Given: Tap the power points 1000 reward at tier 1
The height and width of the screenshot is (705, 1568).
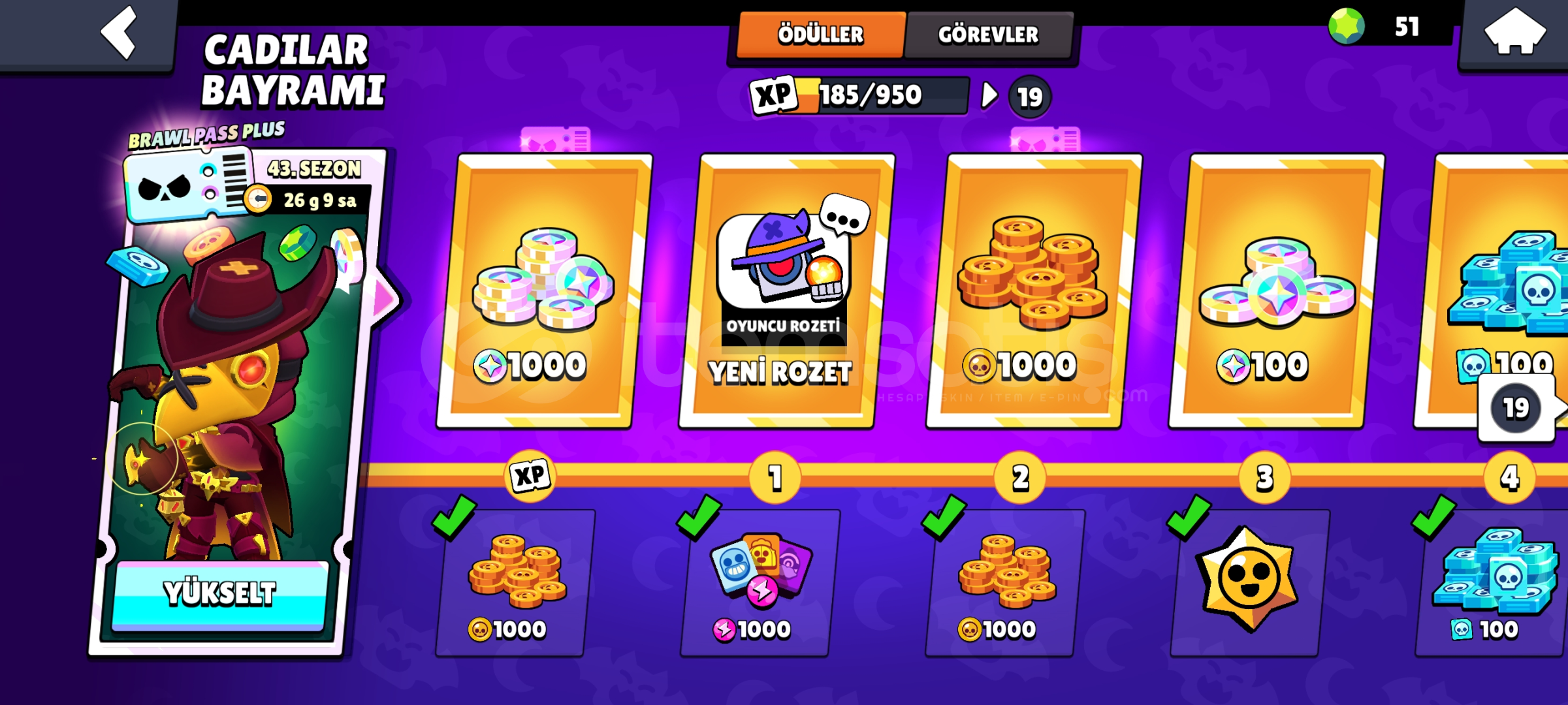Looking at the screenshot, I should [760, 582].
